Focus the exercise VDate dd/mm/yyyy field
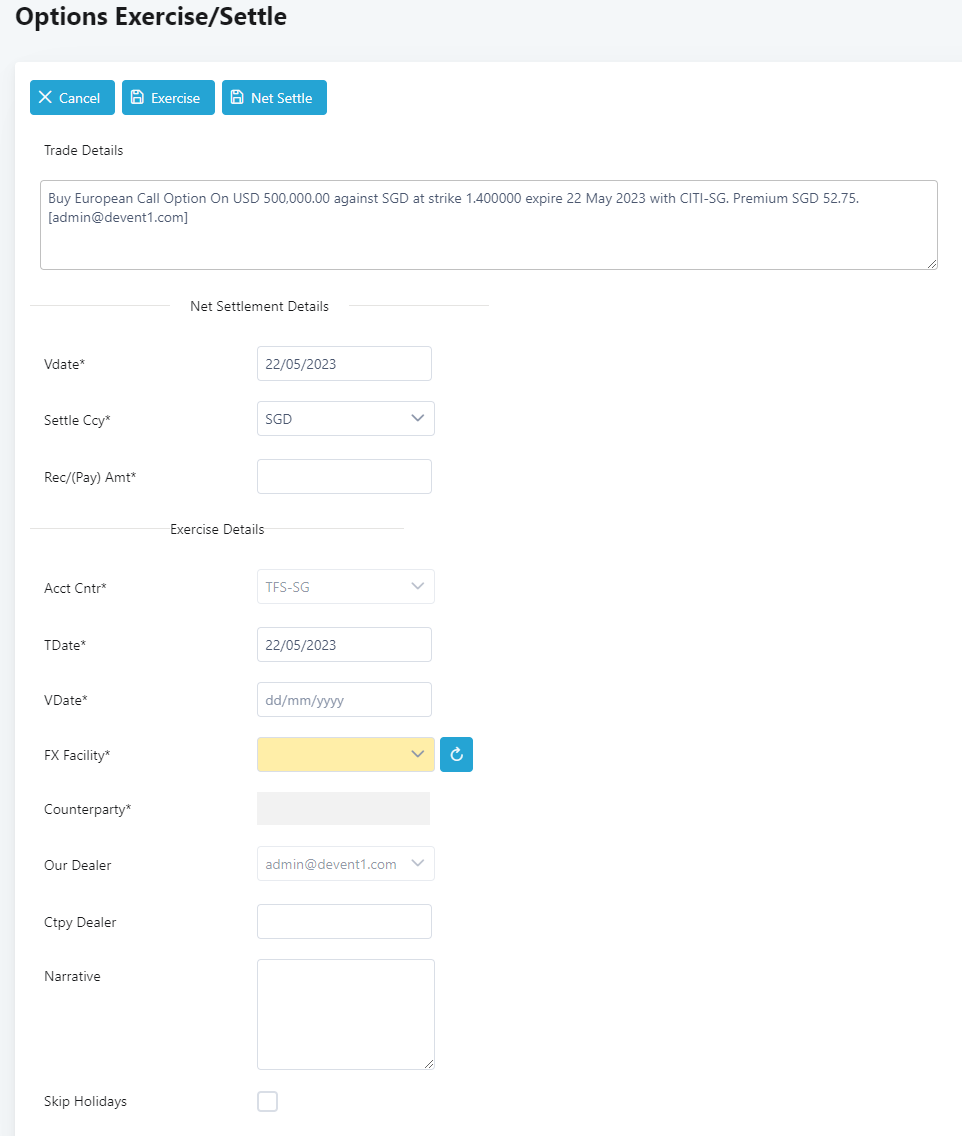 tap(344, 700)
